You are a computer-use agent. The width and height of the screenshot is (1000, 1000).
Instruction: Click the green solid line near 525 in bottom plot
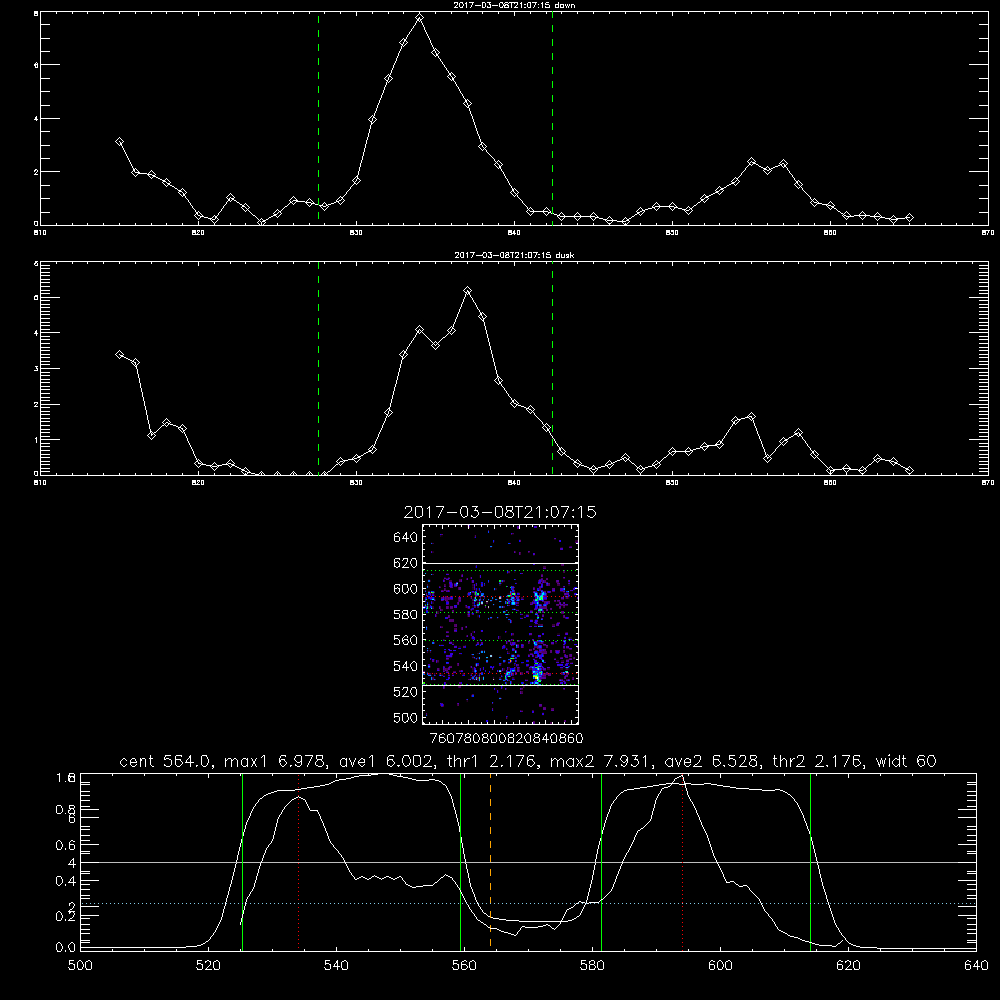pyautogui.click(x=242, y=861)
